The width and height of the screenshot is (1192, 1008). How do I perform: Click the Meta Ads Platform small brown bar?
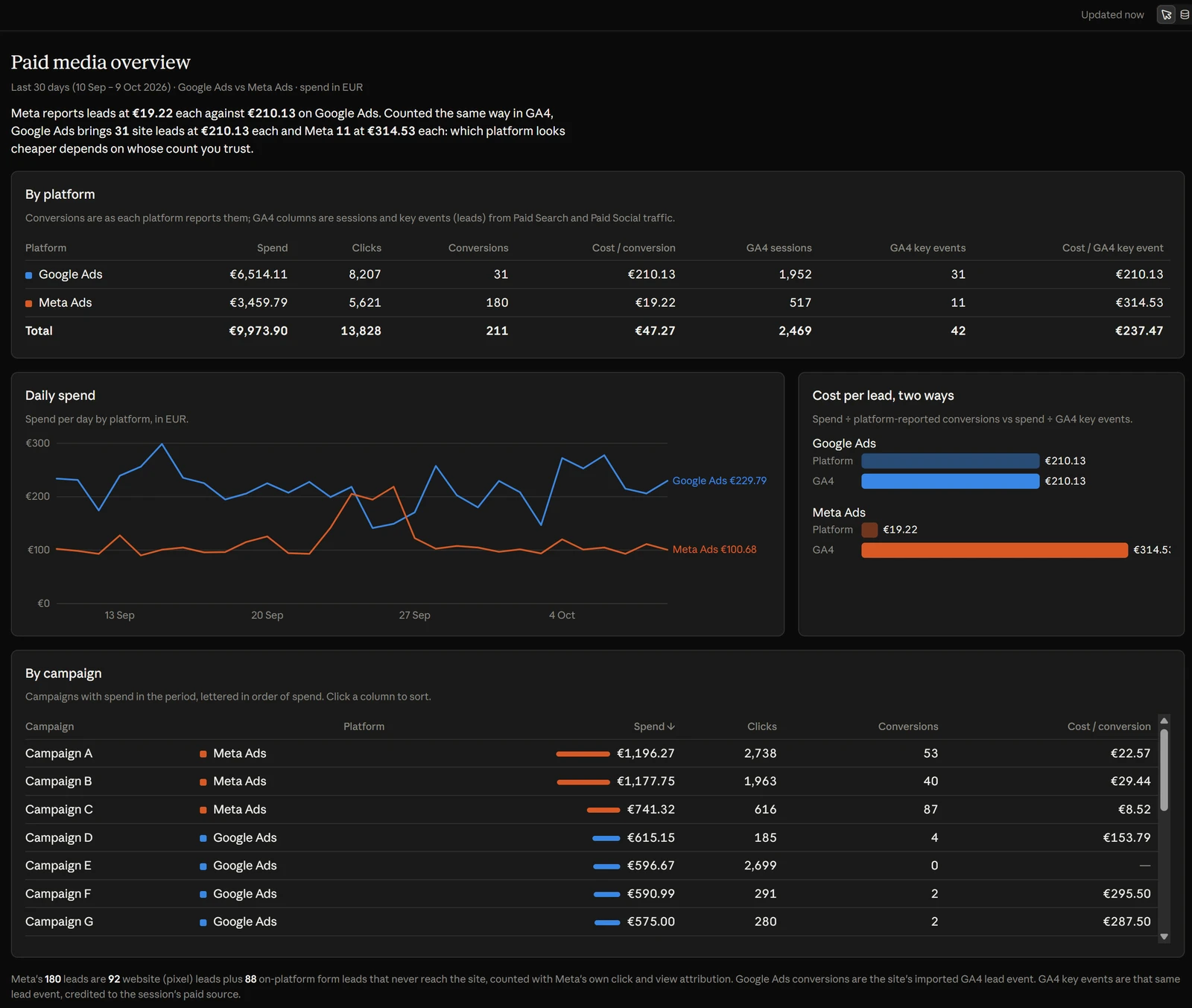(869, 530)
